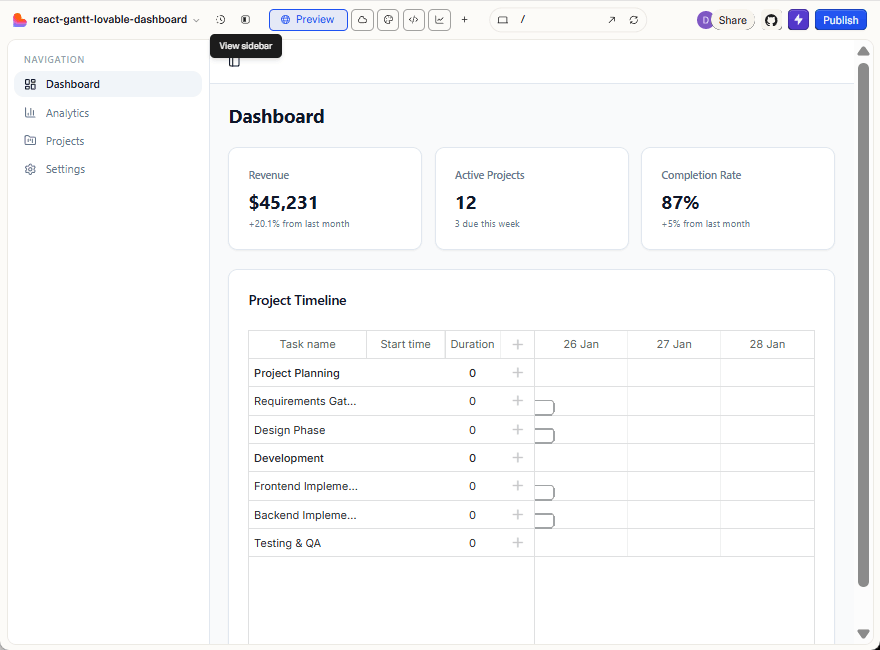
Task: Select the cloud deployment icon
Action: (x=362, y=19)
